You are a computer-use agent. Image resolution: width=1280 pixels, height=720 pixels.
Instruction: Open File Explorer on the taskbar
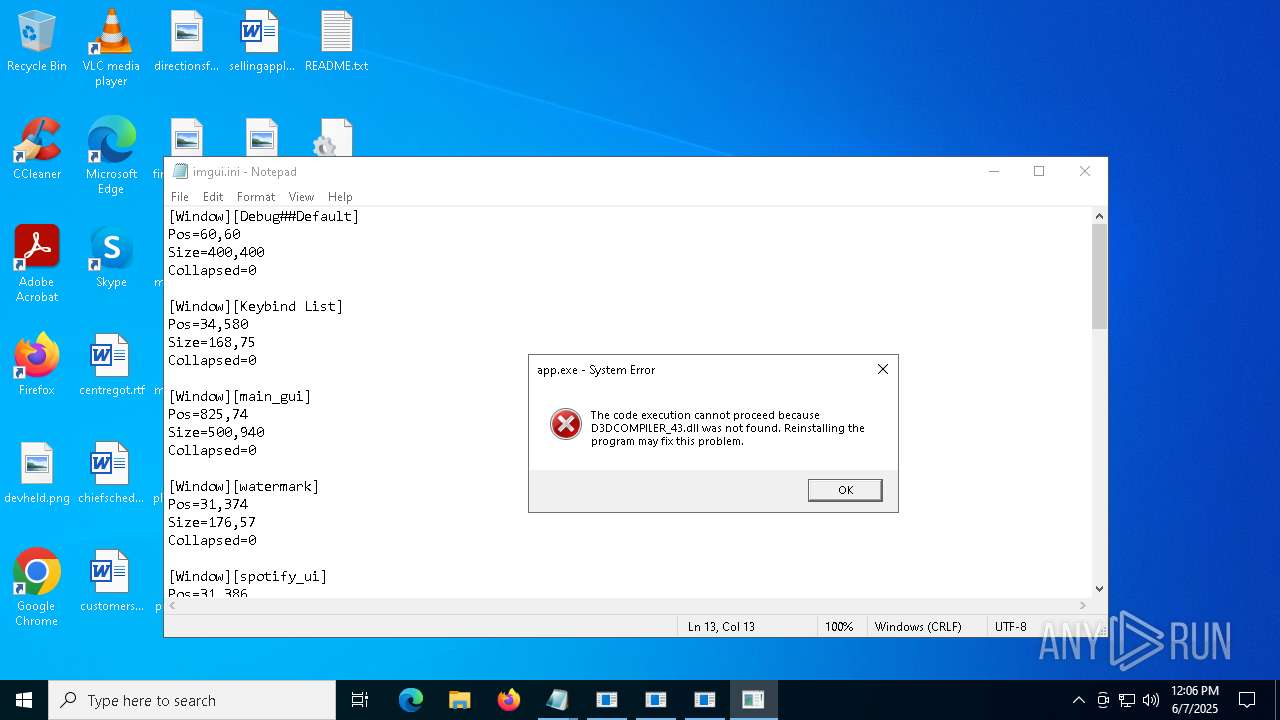pyautogui.click(x=460, y=700)
